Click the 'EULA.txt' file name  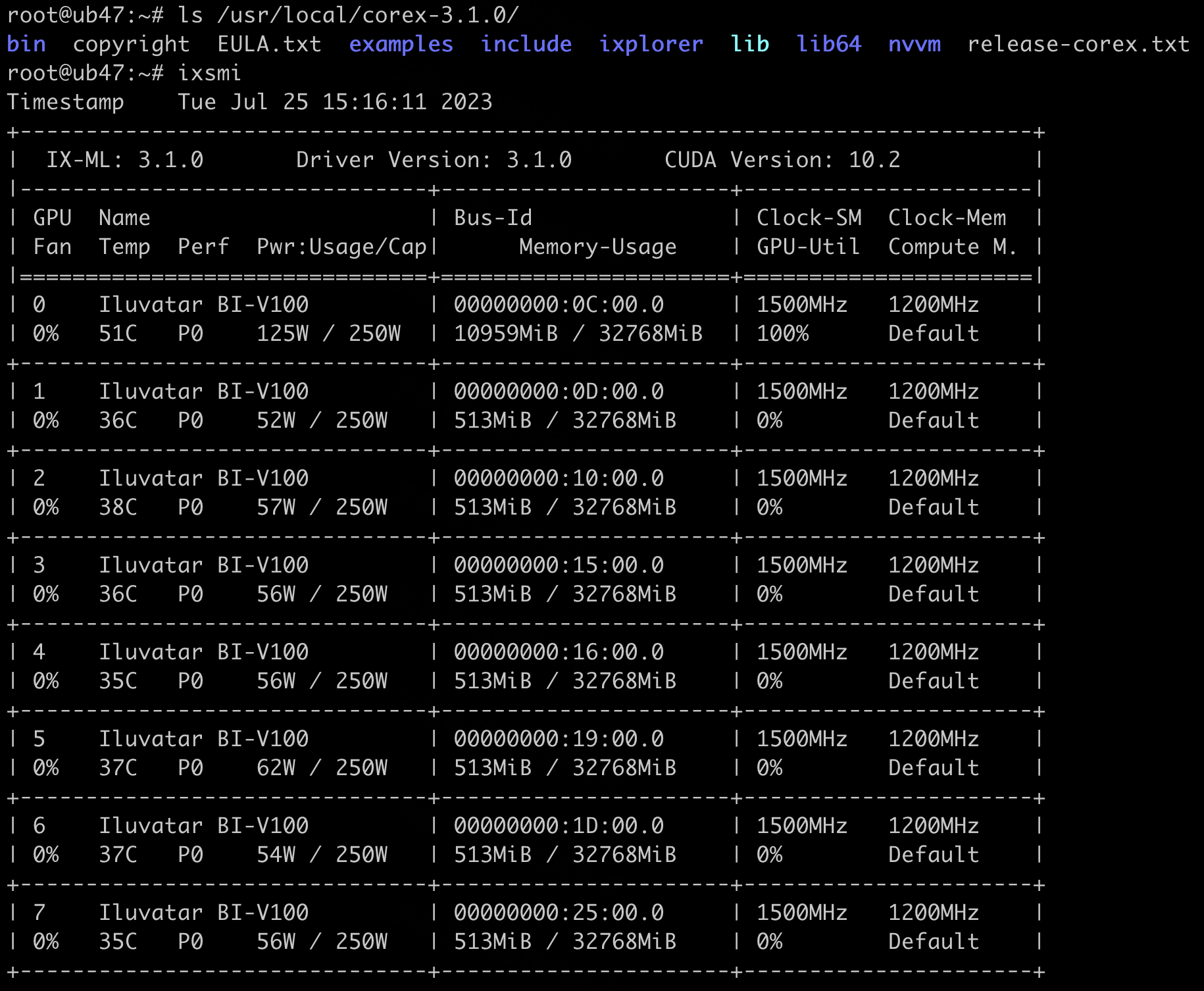(269, 44)
